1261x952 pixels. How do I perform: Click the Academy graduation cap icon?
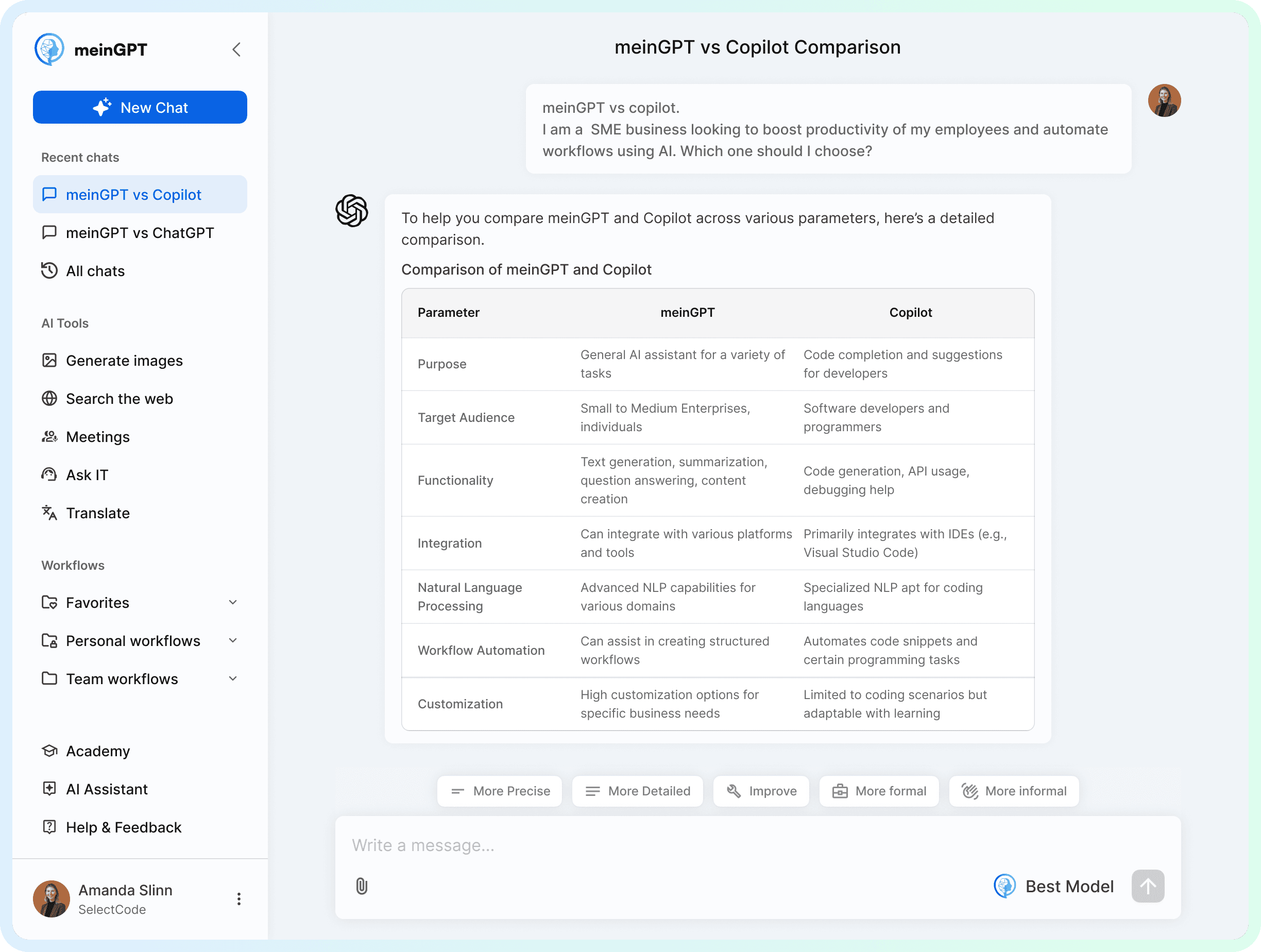[x=49, y=751]
